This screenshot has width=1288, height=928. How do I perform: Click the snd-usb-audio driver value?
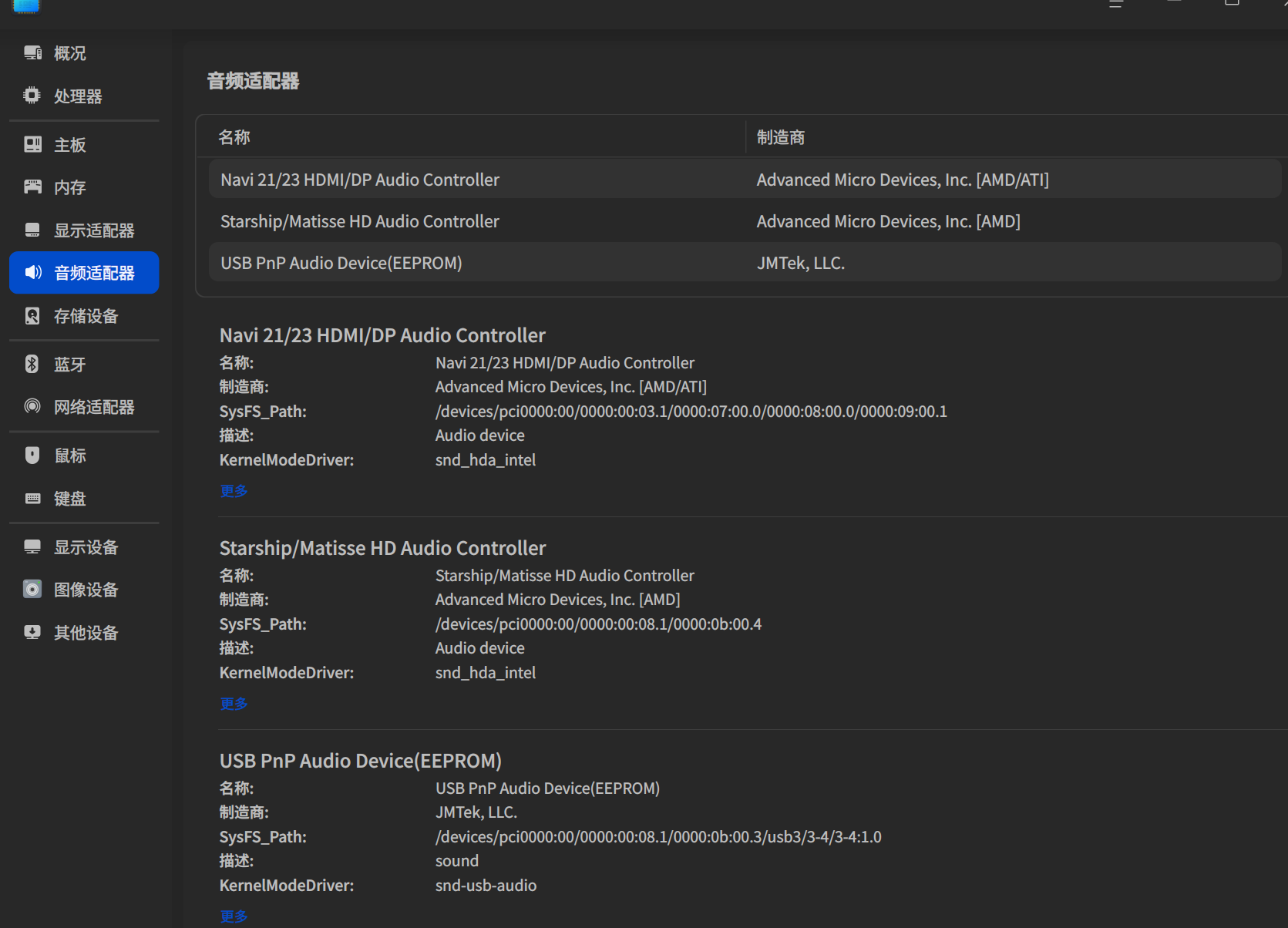tap(486, 886)
